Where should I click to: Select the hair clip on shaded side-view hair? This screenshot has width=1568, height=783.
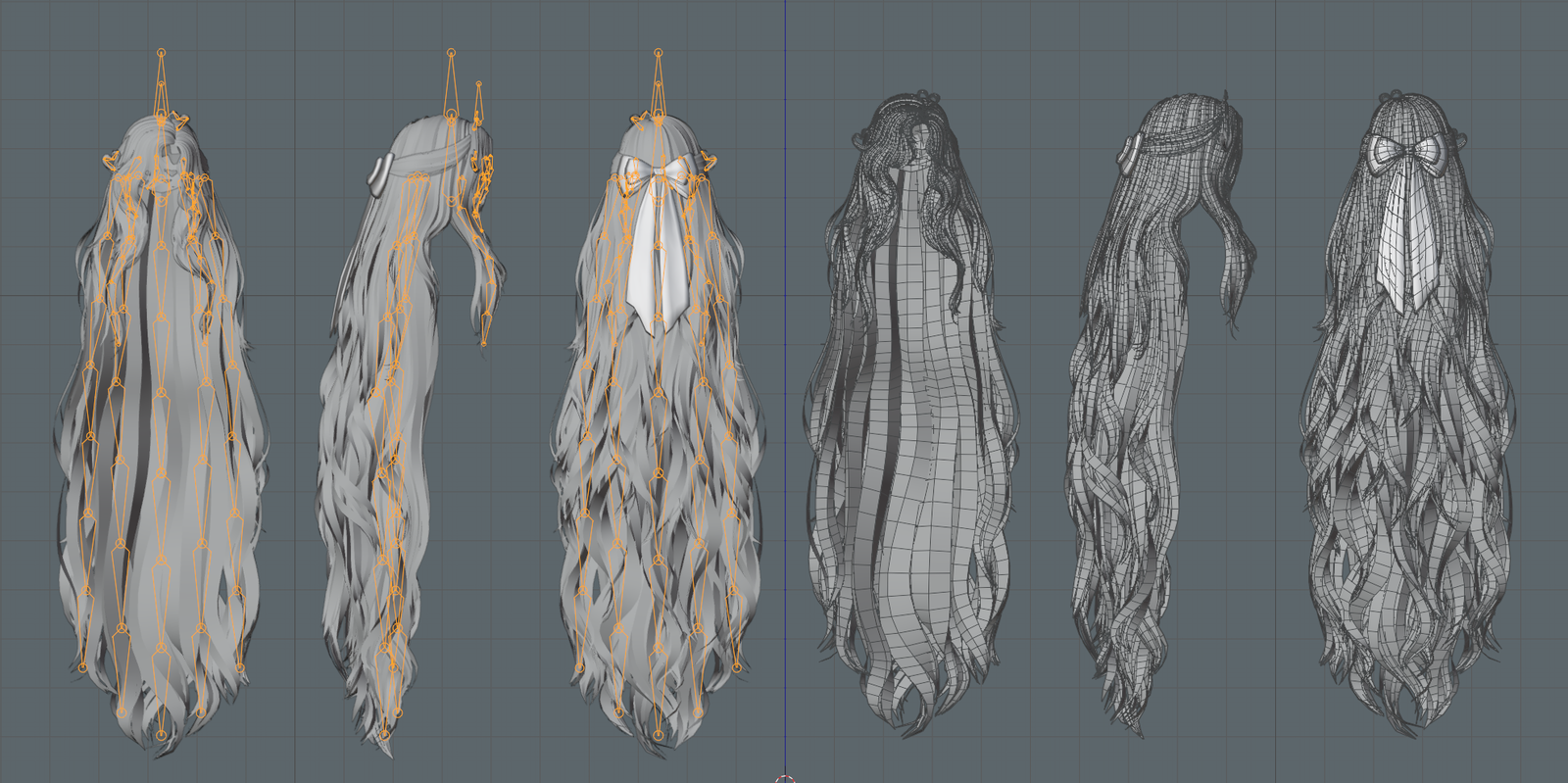pos(375,174)
